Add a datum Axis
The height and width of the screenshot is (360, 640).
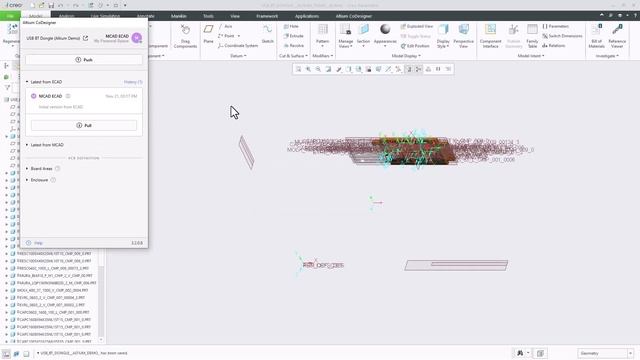(x=226, y=26)
